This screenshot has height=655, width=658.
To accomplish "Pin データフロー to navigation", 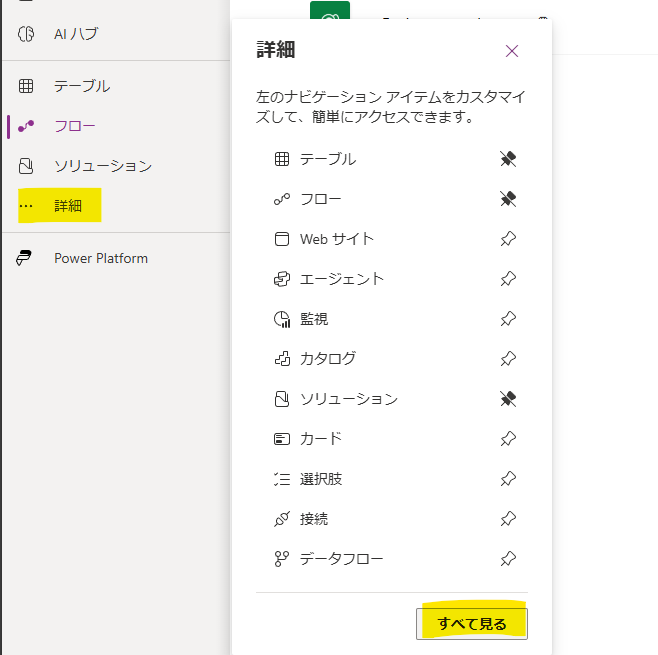I will 508,559.
